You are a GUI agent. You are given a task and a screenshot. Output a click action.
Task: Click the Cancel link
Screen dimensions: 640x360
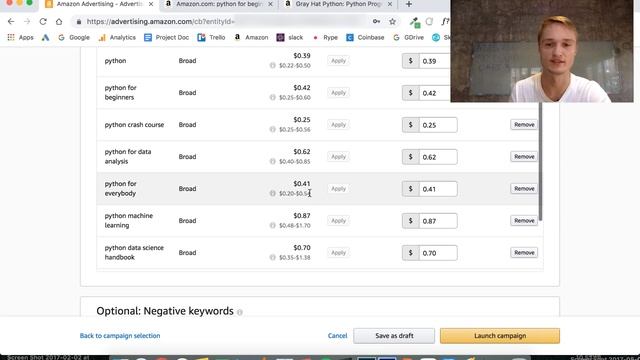point(338,336)
